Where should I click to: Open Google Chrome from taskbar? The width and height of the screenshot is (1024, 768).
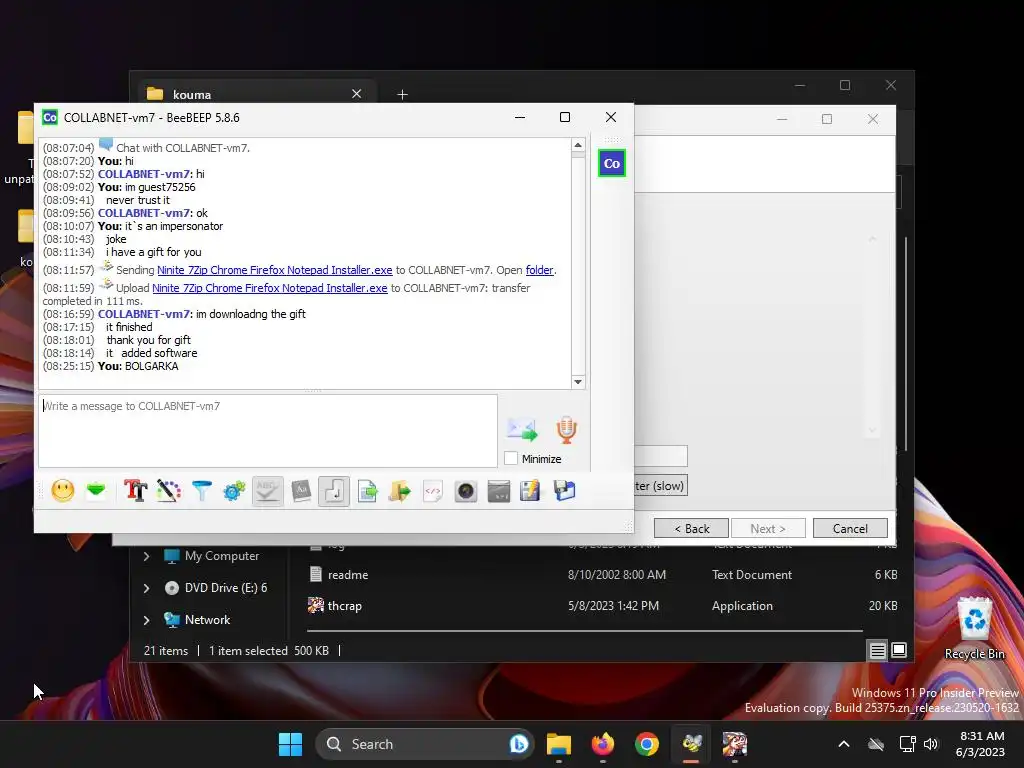pyautogui.click(x=647, y=744)
